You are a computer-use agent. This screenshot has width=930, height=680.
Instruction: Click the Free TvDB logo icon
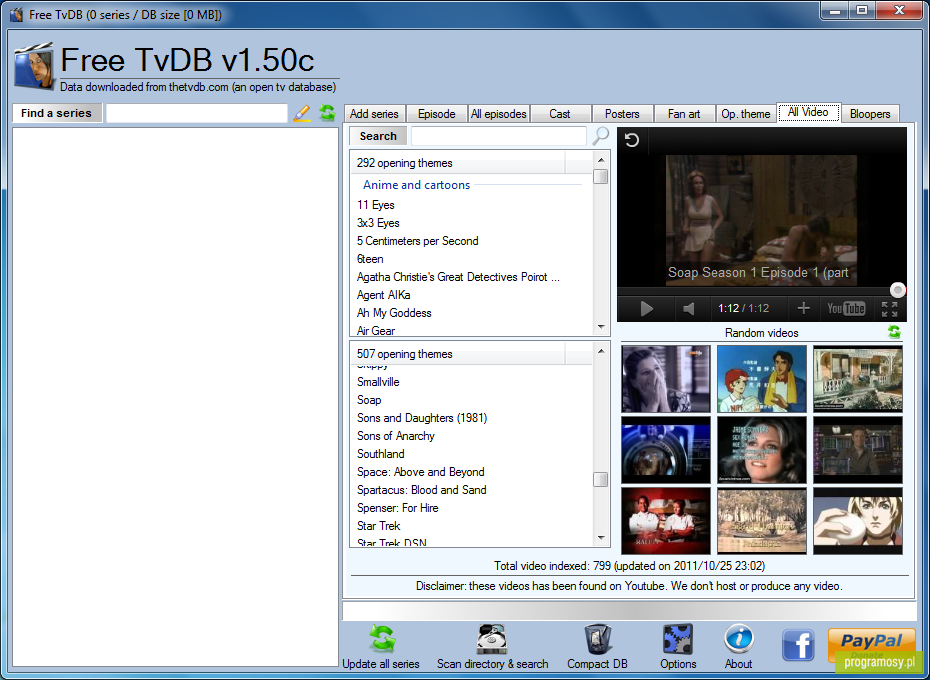pyautogui.click(x=34, y=66)
